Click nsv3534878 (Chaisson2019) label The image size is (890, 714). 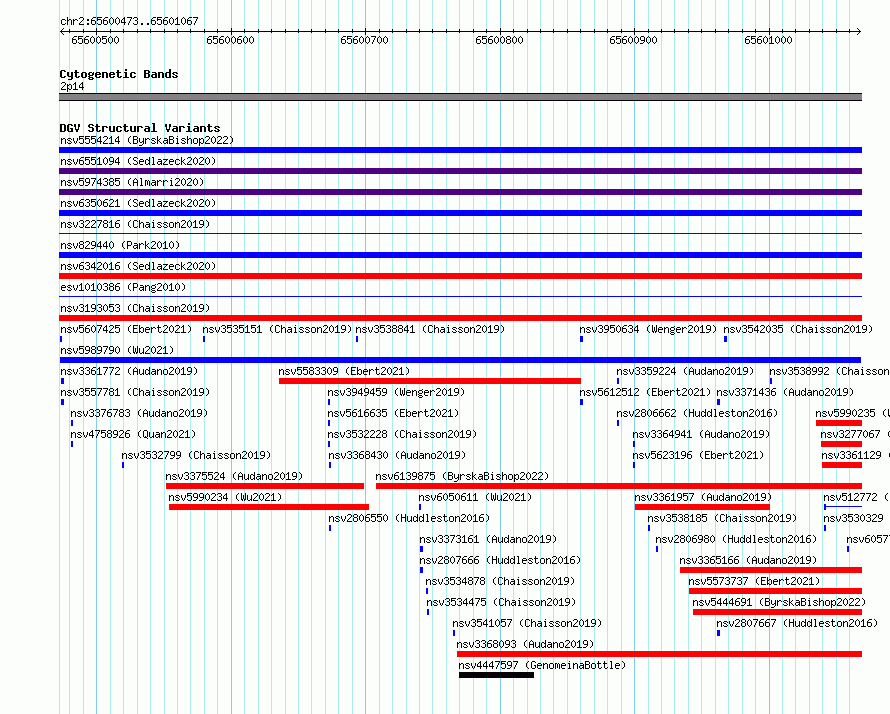[x=500, y=581]
